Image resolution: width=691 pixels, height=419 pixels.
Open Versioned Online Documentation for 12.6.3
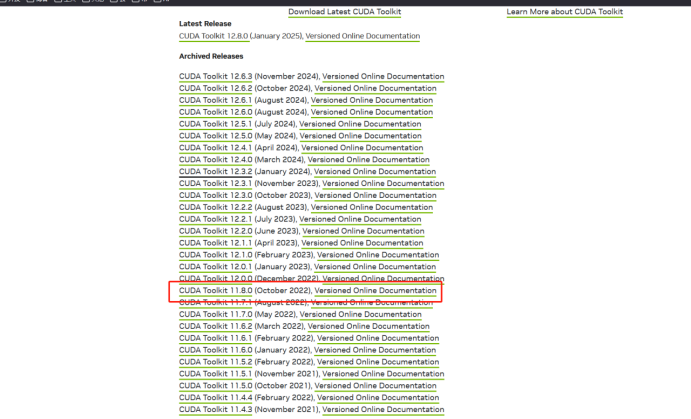pos(383,76)
